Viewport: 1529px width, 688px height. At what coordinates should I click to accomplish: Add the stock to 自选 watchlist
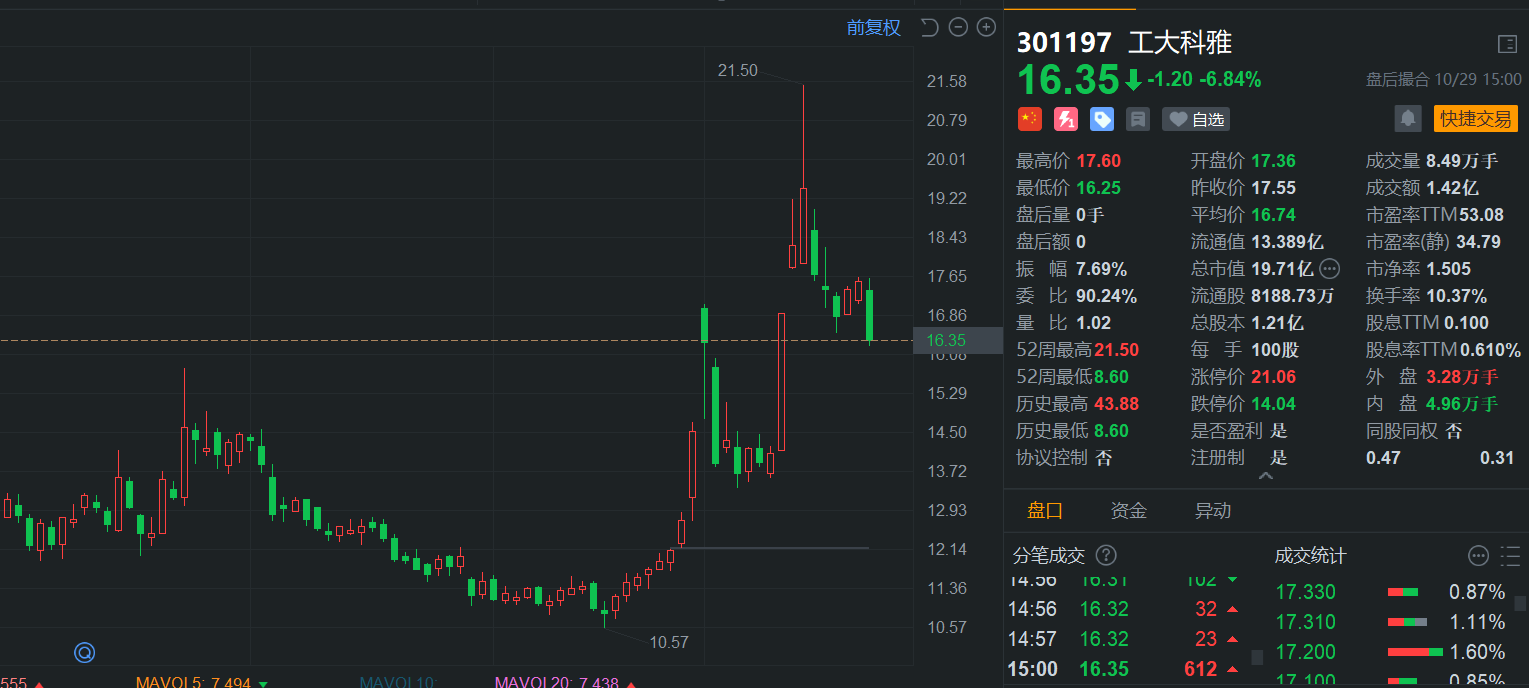[1196, 119]
